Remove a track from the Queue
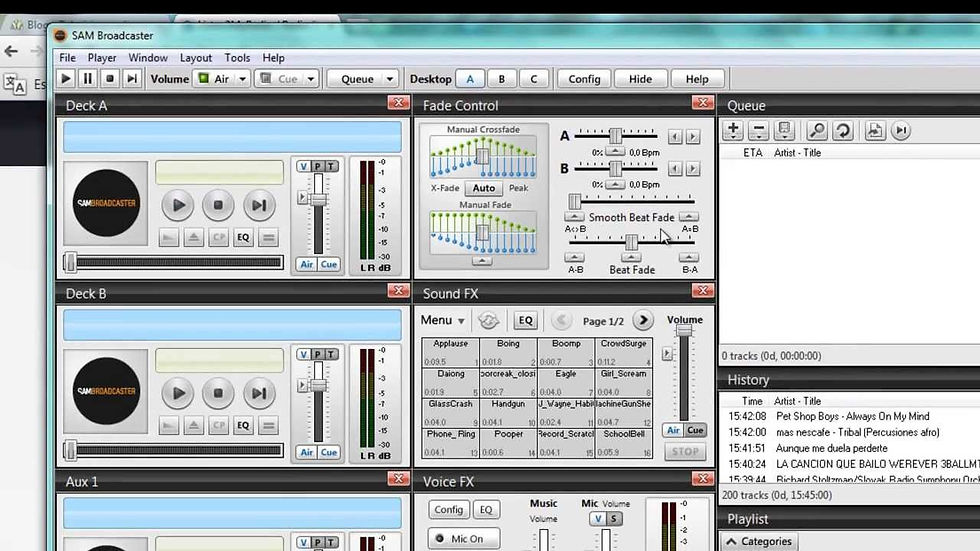This screenshot has width=980, height=551. coord(758,131)
